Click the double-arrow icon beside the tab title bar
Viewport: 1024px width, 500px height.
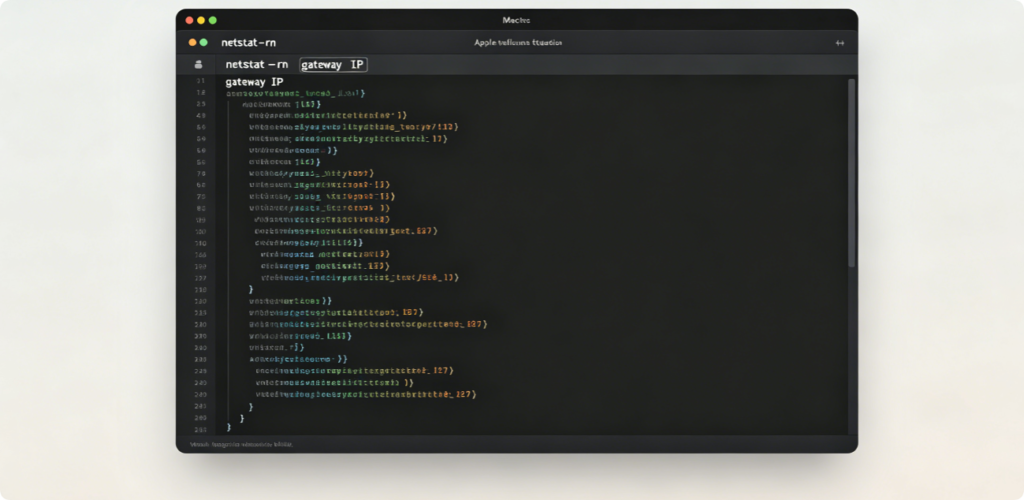840,43
